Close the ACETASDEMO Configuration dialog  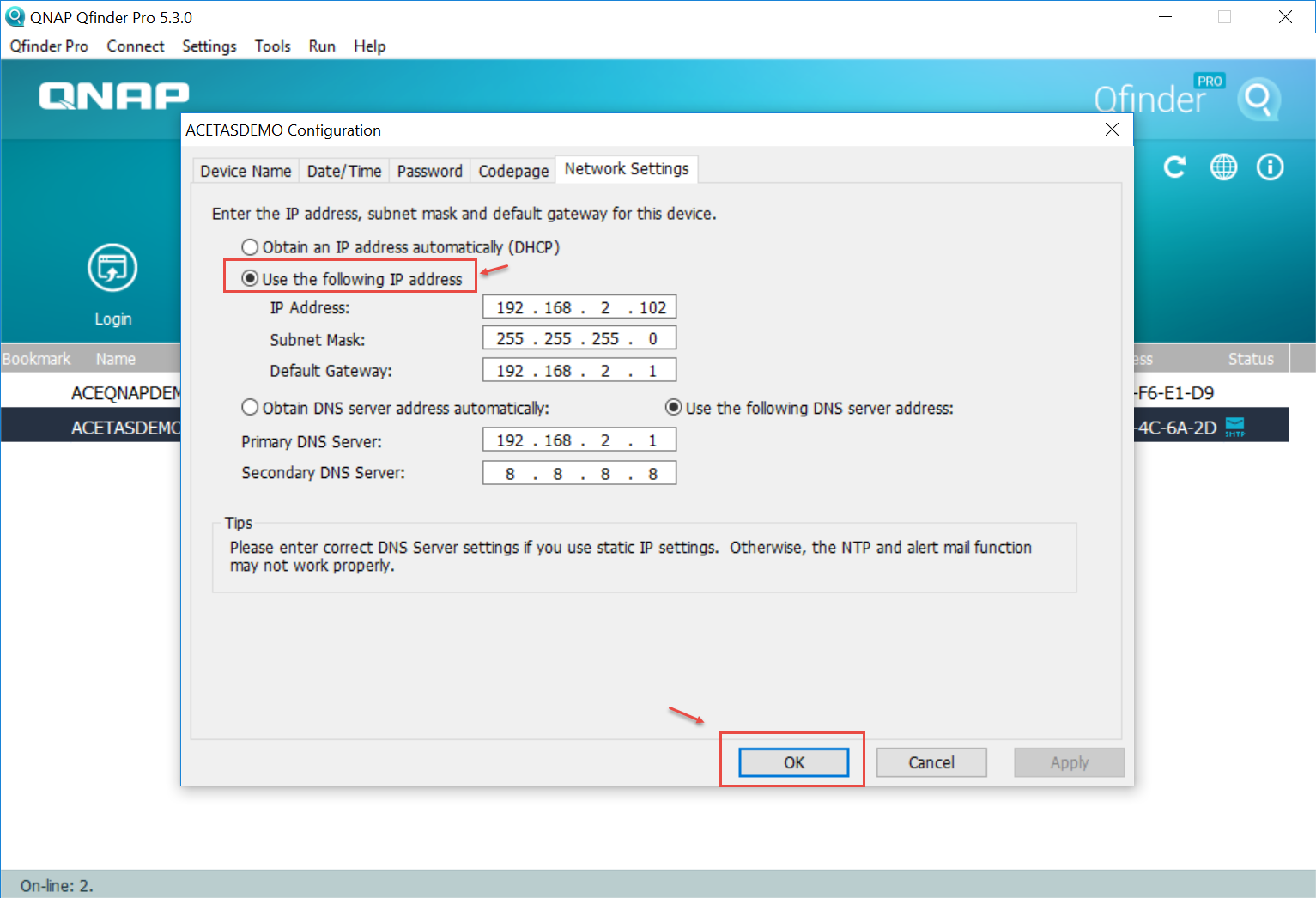(1112, 130)
